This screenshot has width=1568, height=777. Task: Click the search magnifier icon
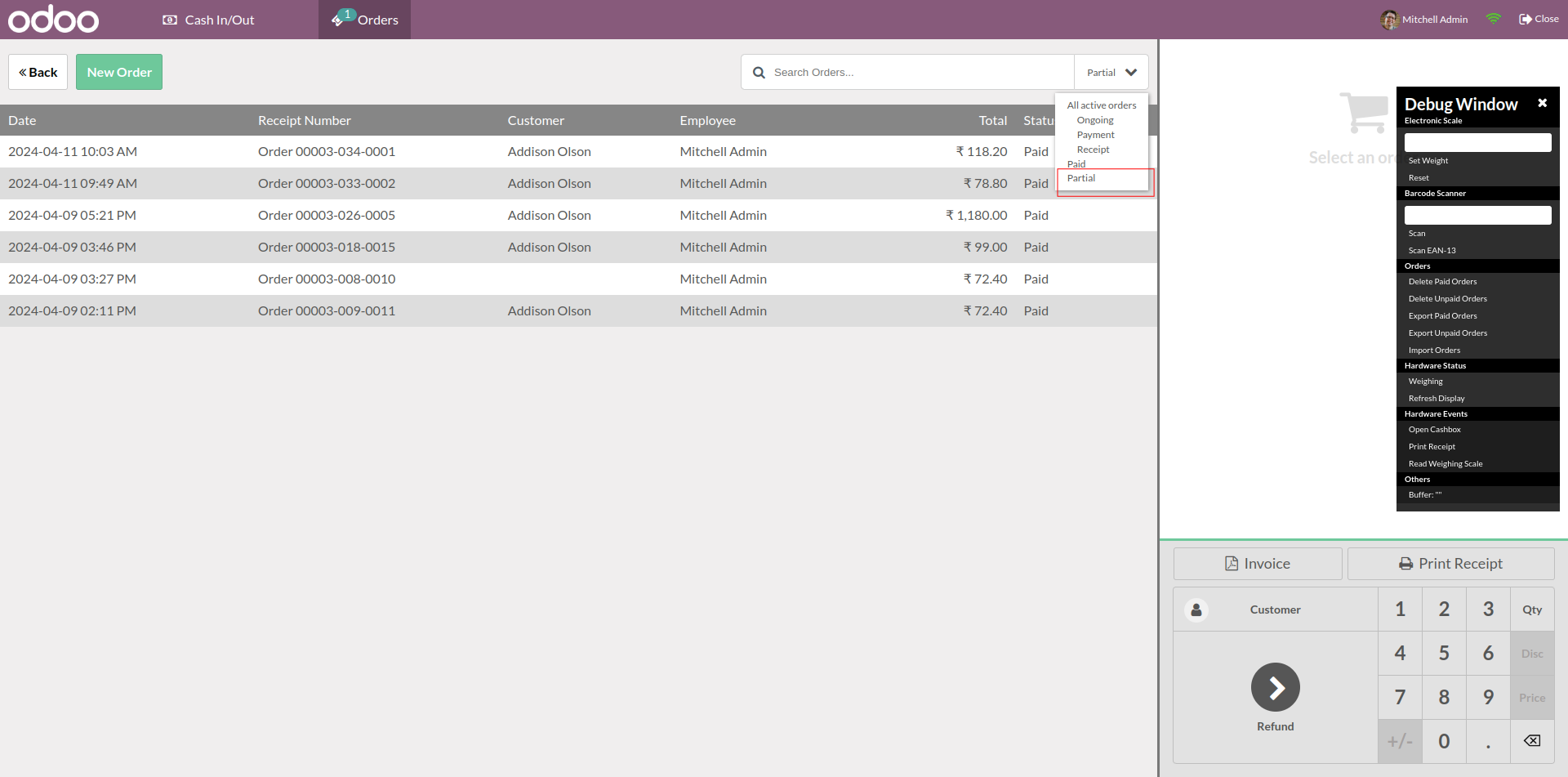(759, 73)
